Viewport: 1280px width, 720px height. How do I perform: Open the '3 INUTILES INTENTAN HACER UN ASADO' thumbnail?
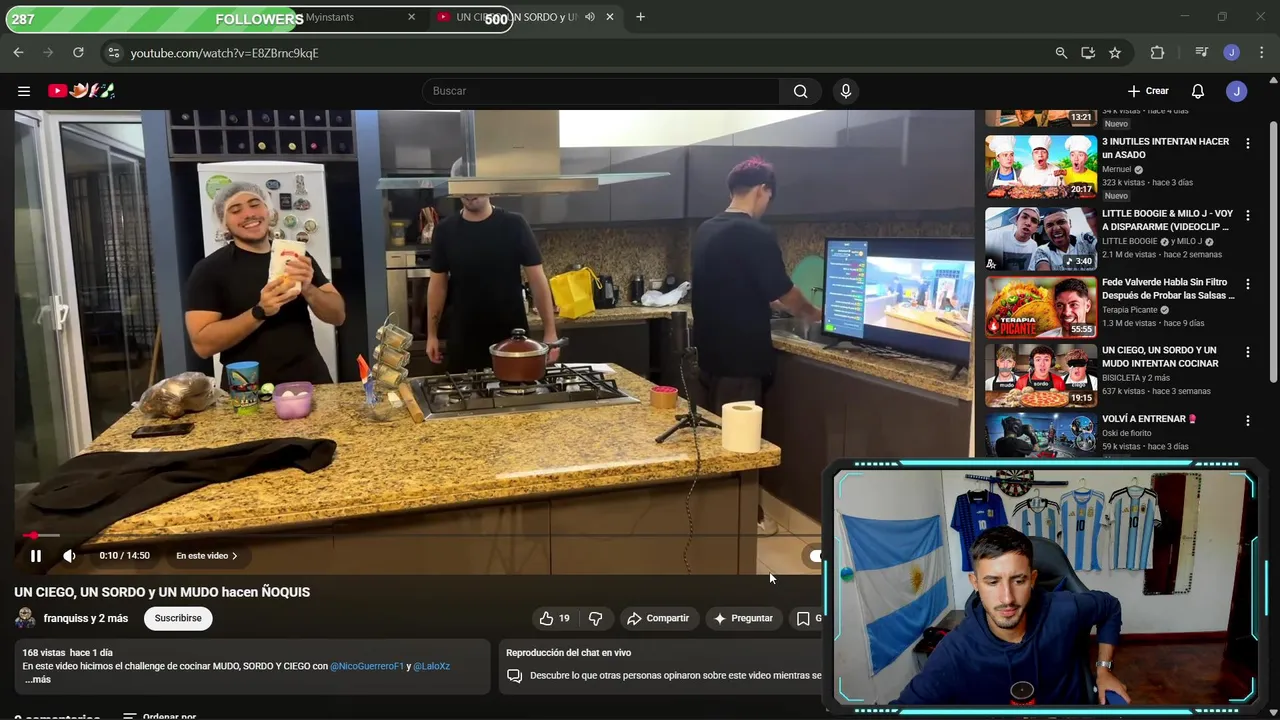[1041, 167]
